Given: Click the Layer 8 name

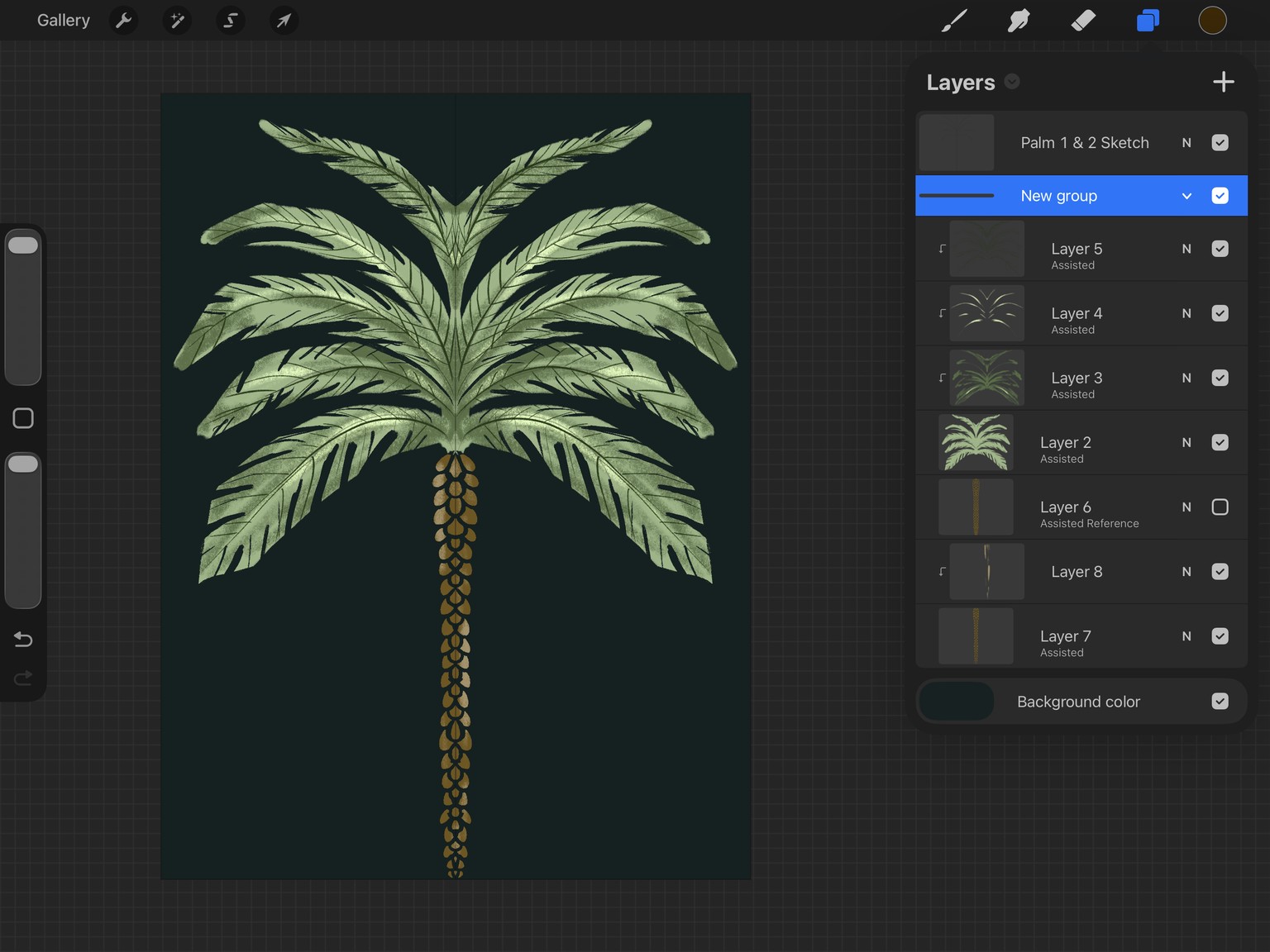Looking at the screenshot, I should point(1077,571).
